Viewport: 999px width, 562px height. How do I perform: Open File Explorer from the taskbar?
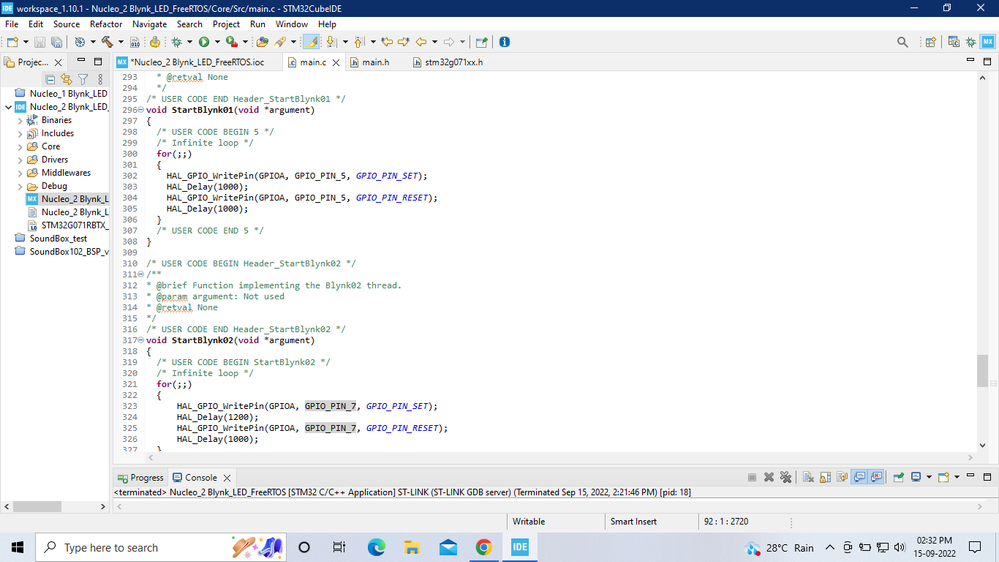coord(412,547)
